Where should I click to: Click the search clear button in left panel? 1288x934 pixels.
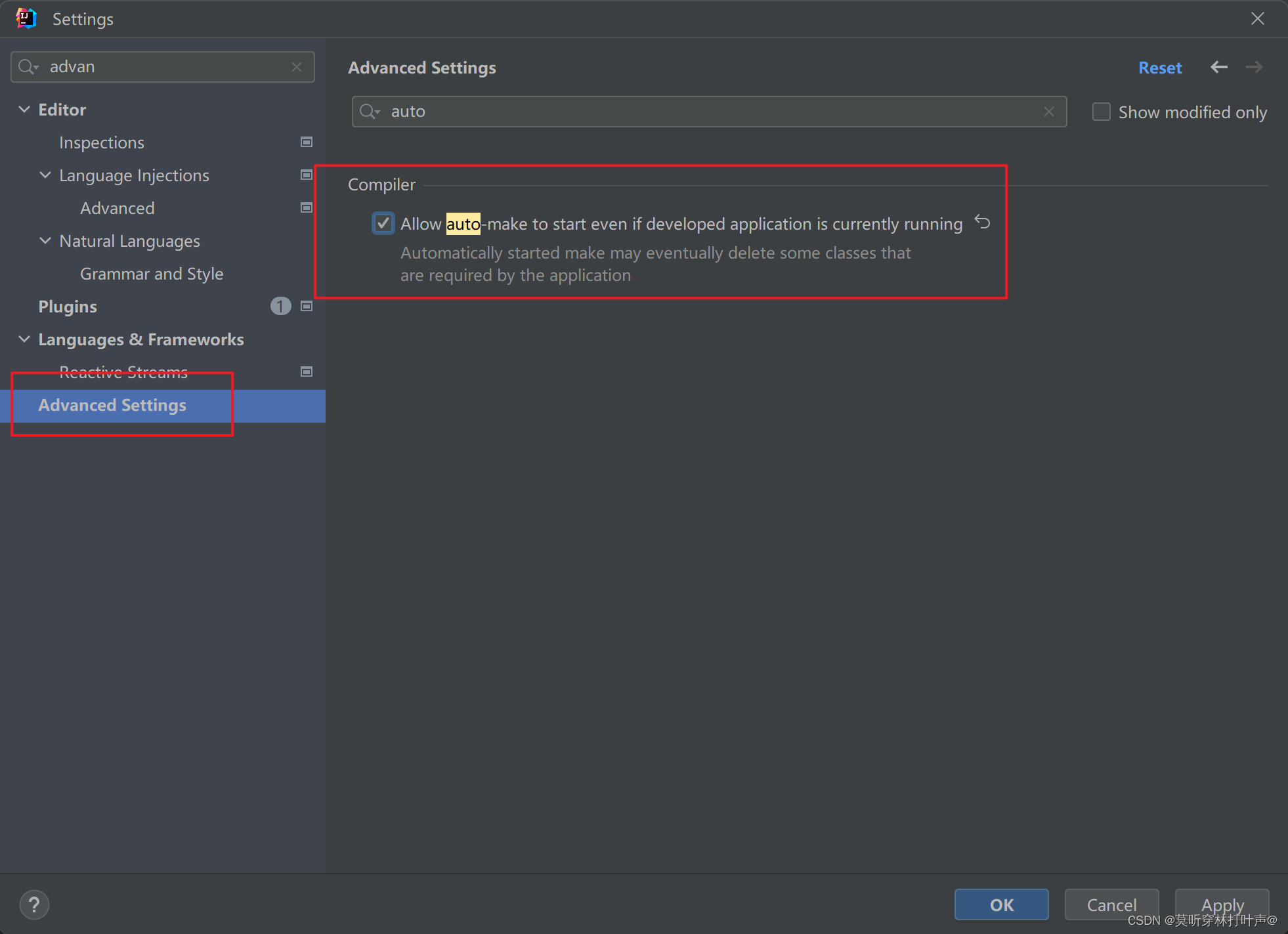(297, 67)
